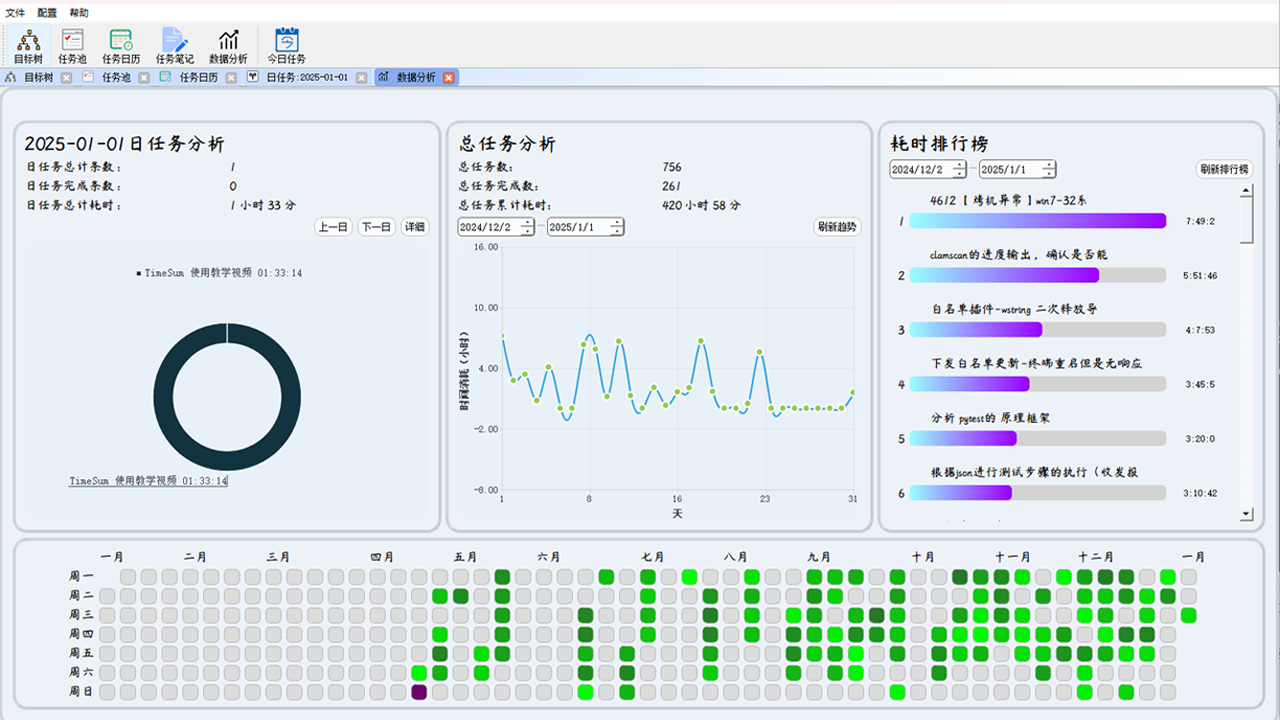
Task: Click ranking title clamscan的进度输出
Action: coord(1018,255)
